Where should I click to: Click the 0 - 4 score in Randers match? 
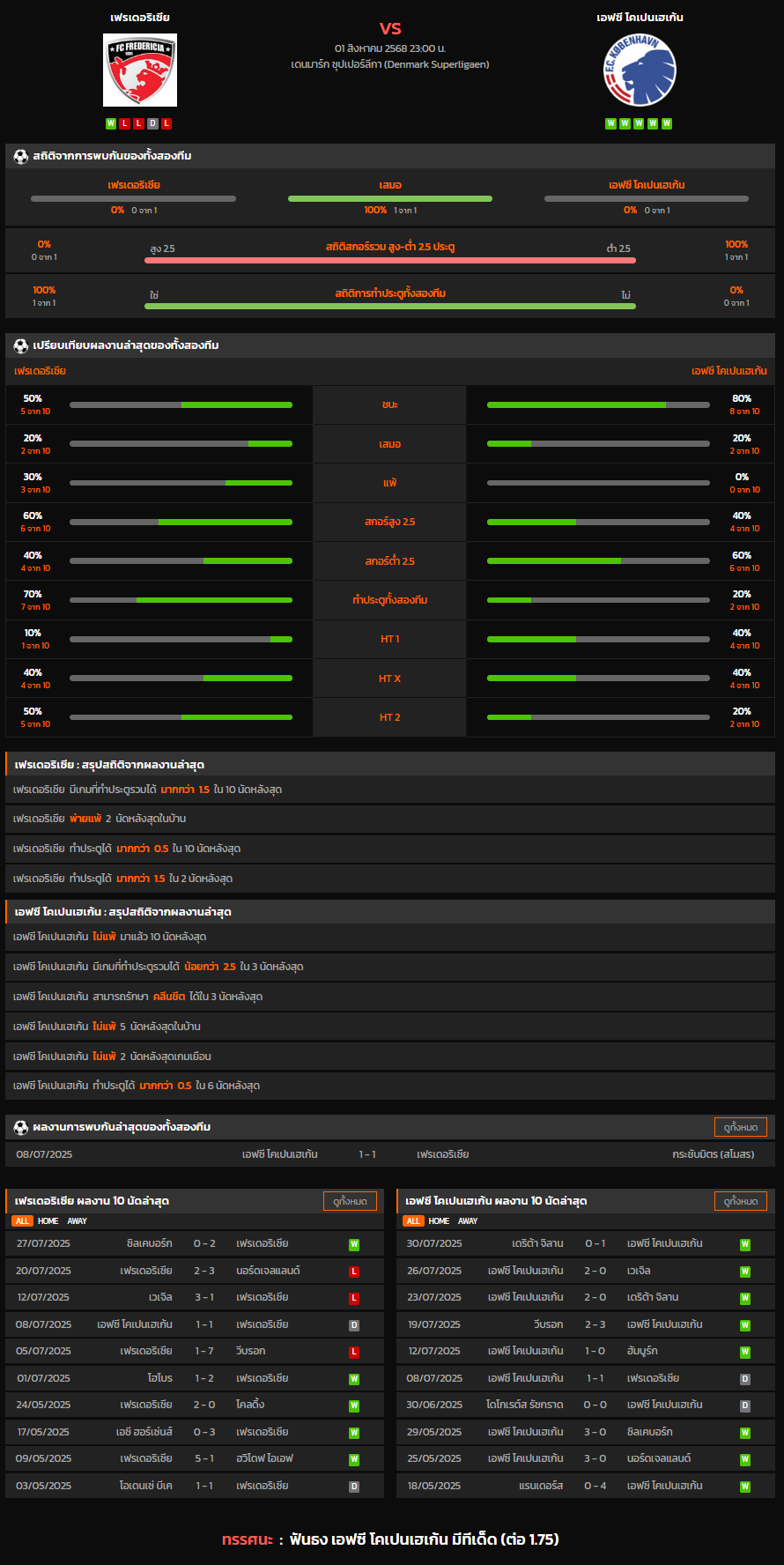point(595,1487)
